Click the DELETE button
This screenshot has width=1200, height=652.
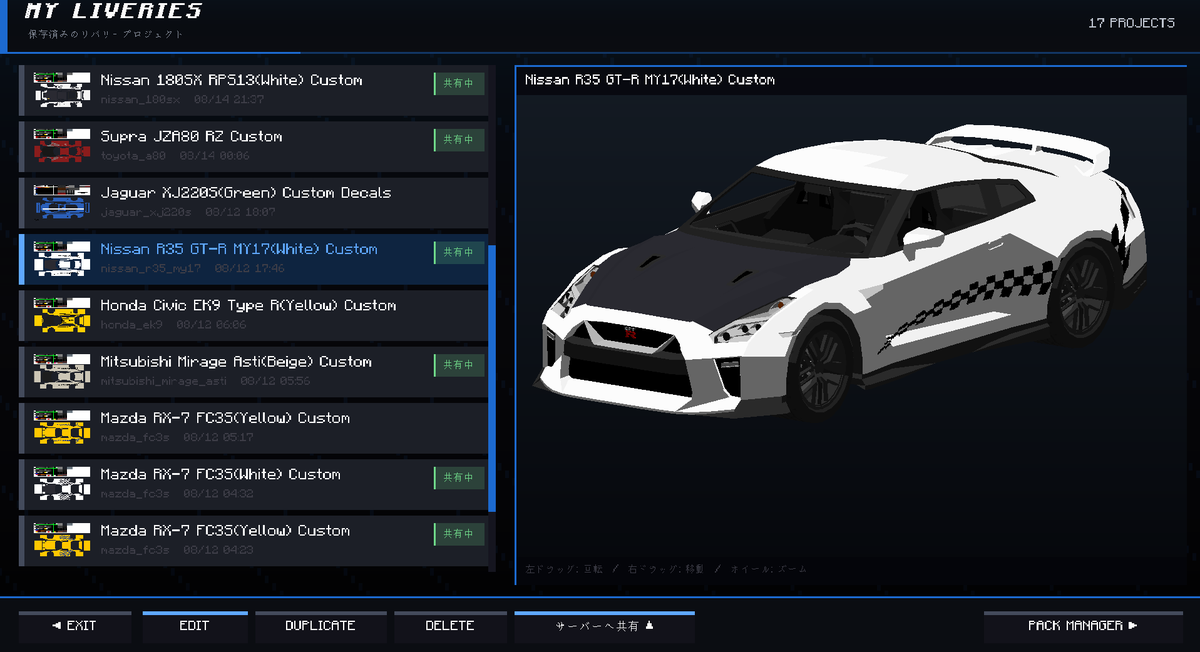[x=450, y=626]
